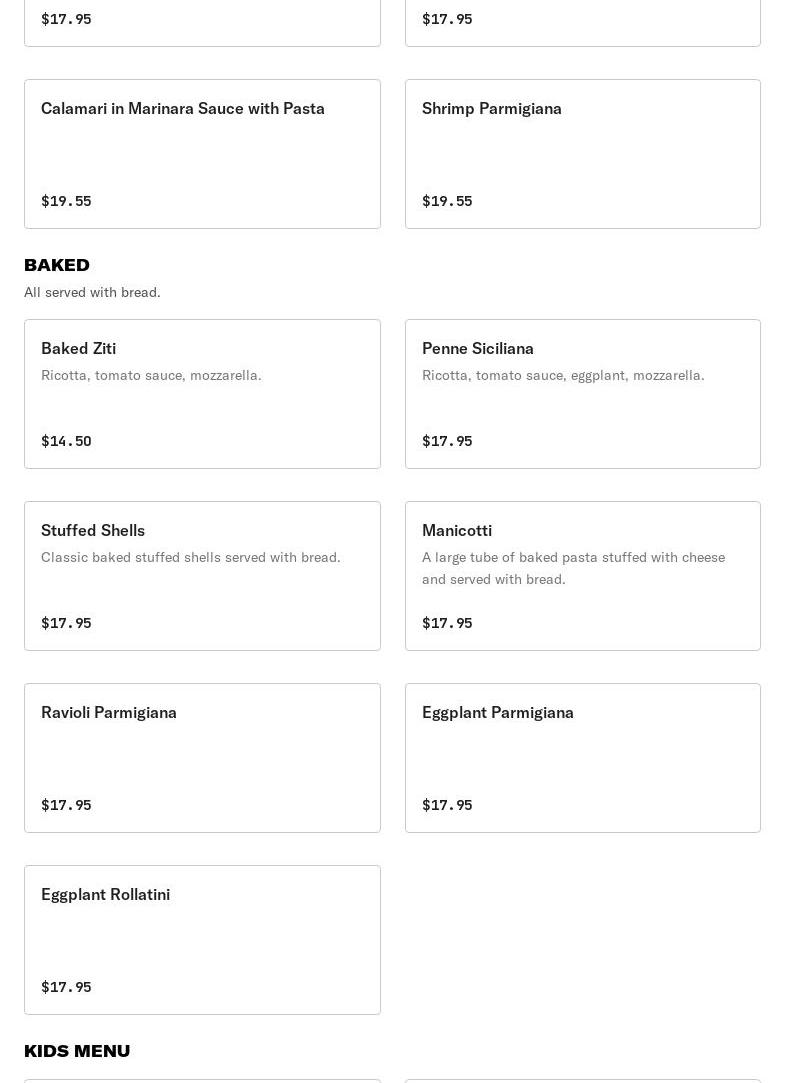Click the BAKED section heading
Viewport: 785px width, 1083px height.
pyautogui.click(x=57, y=265)
